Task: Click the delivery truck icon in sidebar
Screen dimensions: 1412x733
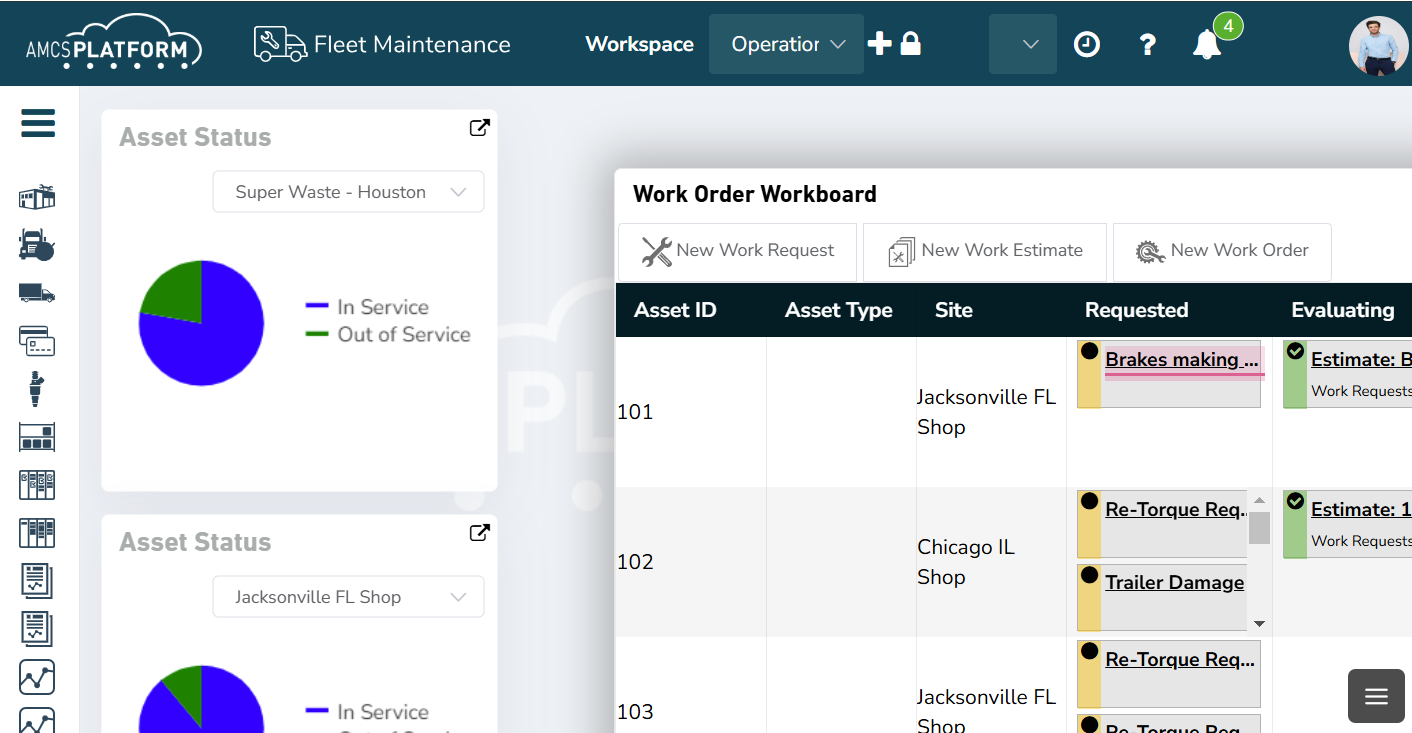Action: tap(36, 293)
